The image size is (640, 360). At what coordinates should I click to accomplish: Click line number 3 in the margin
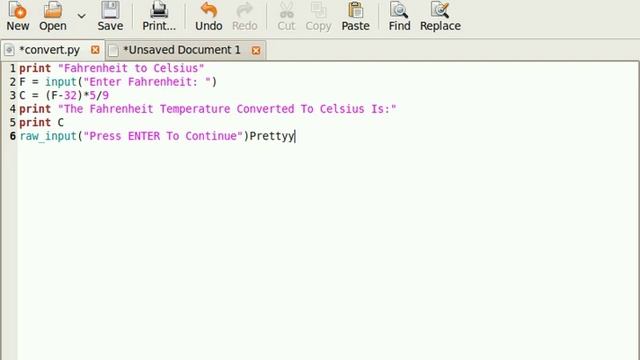13,96
